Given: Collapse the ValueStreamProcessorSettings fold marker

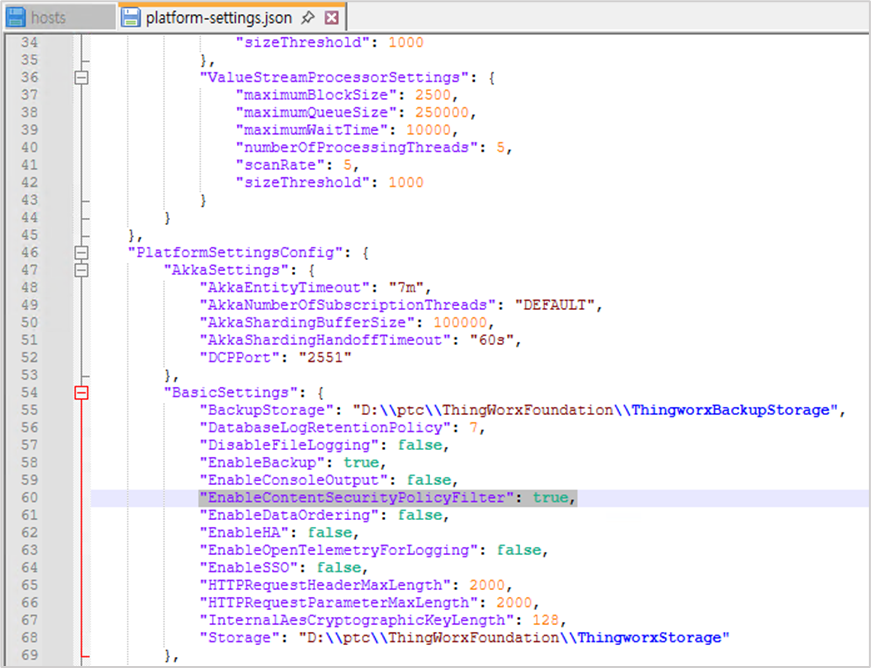Looking at the screenshot, I should pyautogui.click(x=81, y=77).
